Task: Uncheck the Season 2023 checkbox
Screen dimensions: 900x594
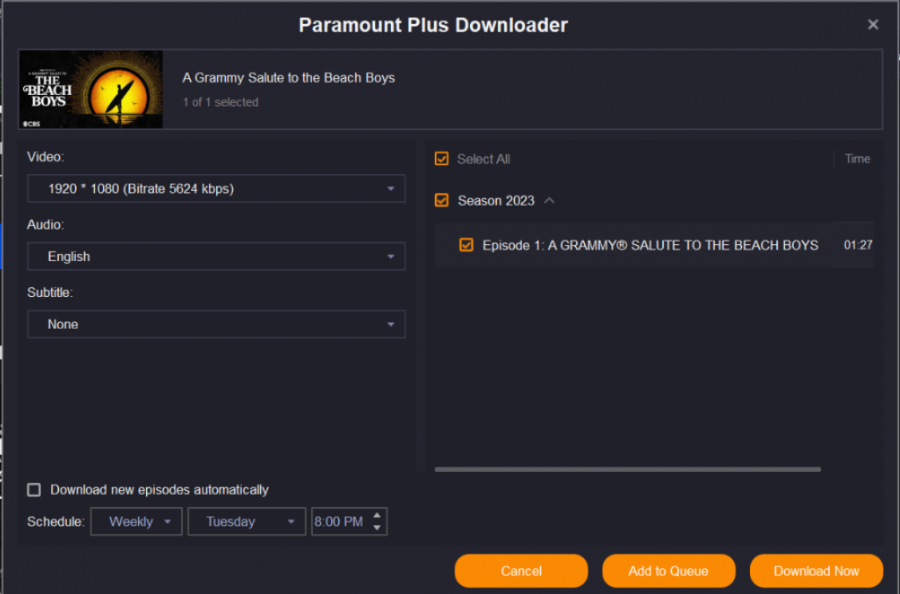Action: (x=441, y=200)
